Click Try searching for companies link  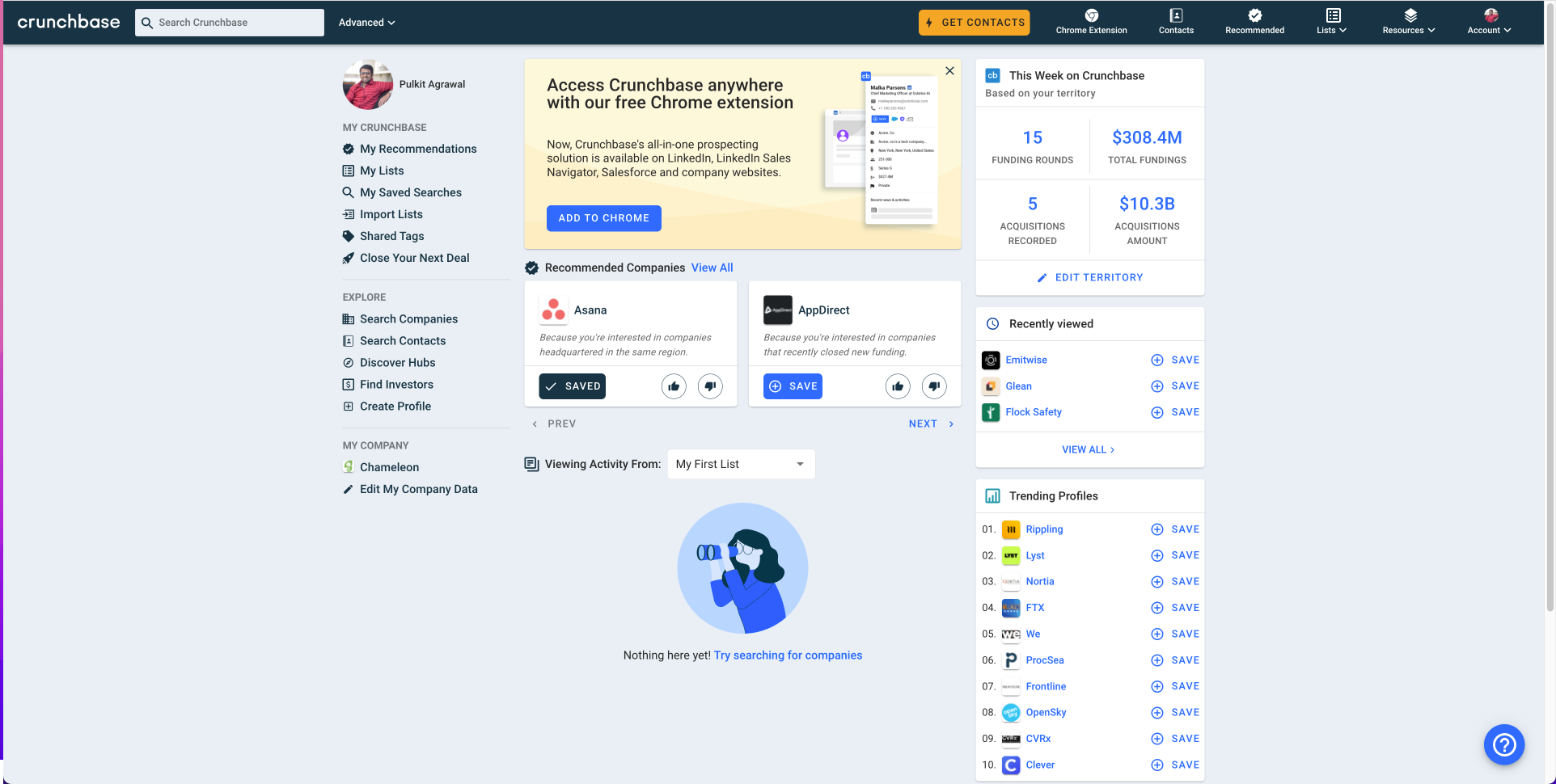789,655
